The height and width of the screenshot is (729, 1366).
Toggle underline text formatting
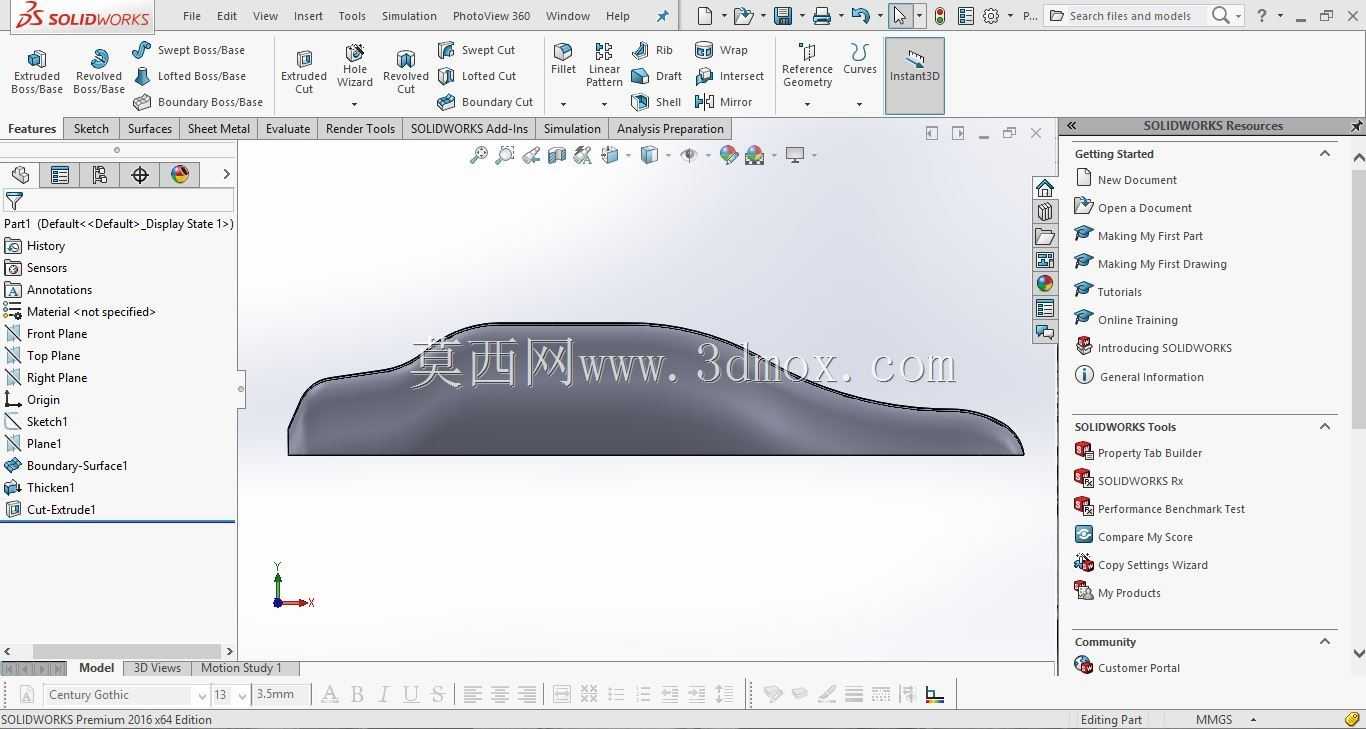point(411,694)
